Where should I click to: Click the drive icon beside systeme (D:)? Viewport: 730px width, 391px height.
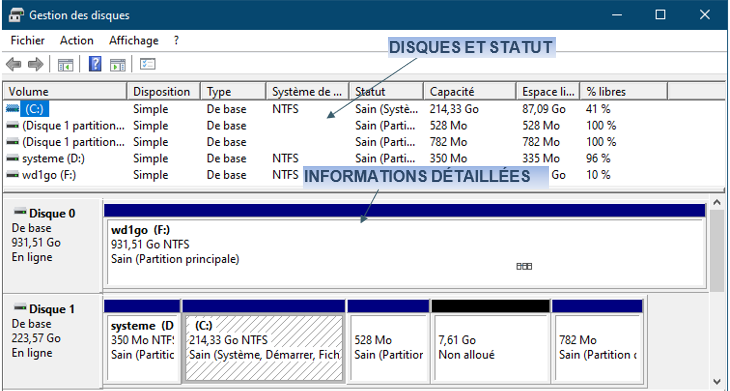[13, 158]
